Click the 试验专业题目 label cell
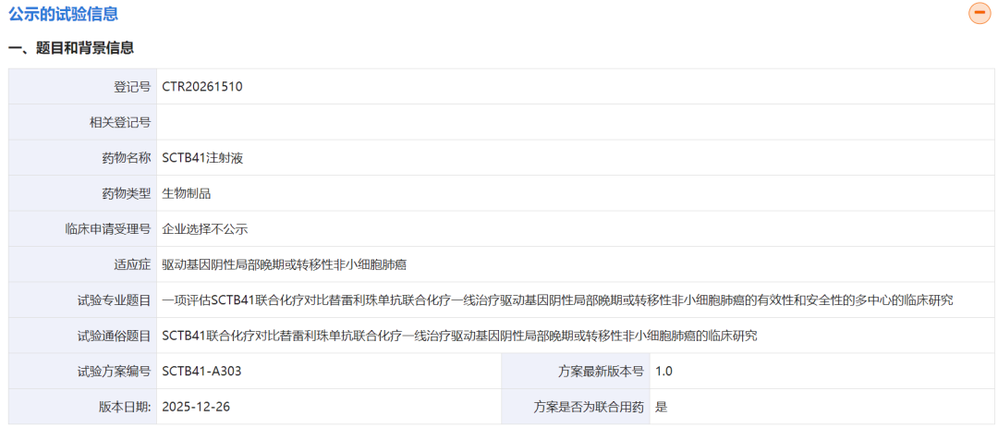998x428 pixels. click(x=83, y=300)
